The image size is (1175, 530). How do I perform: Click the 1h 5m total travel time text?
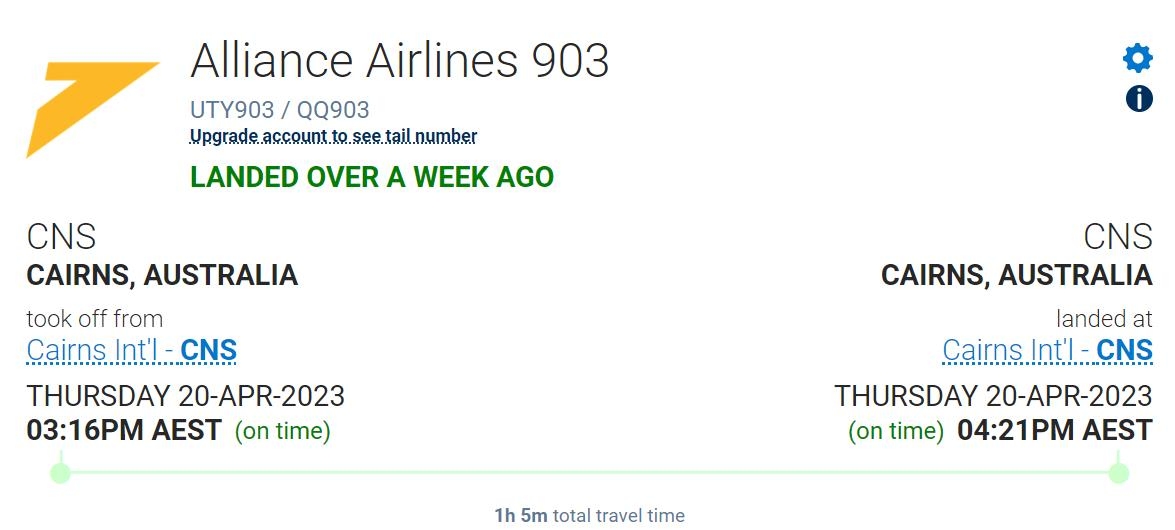589,516
